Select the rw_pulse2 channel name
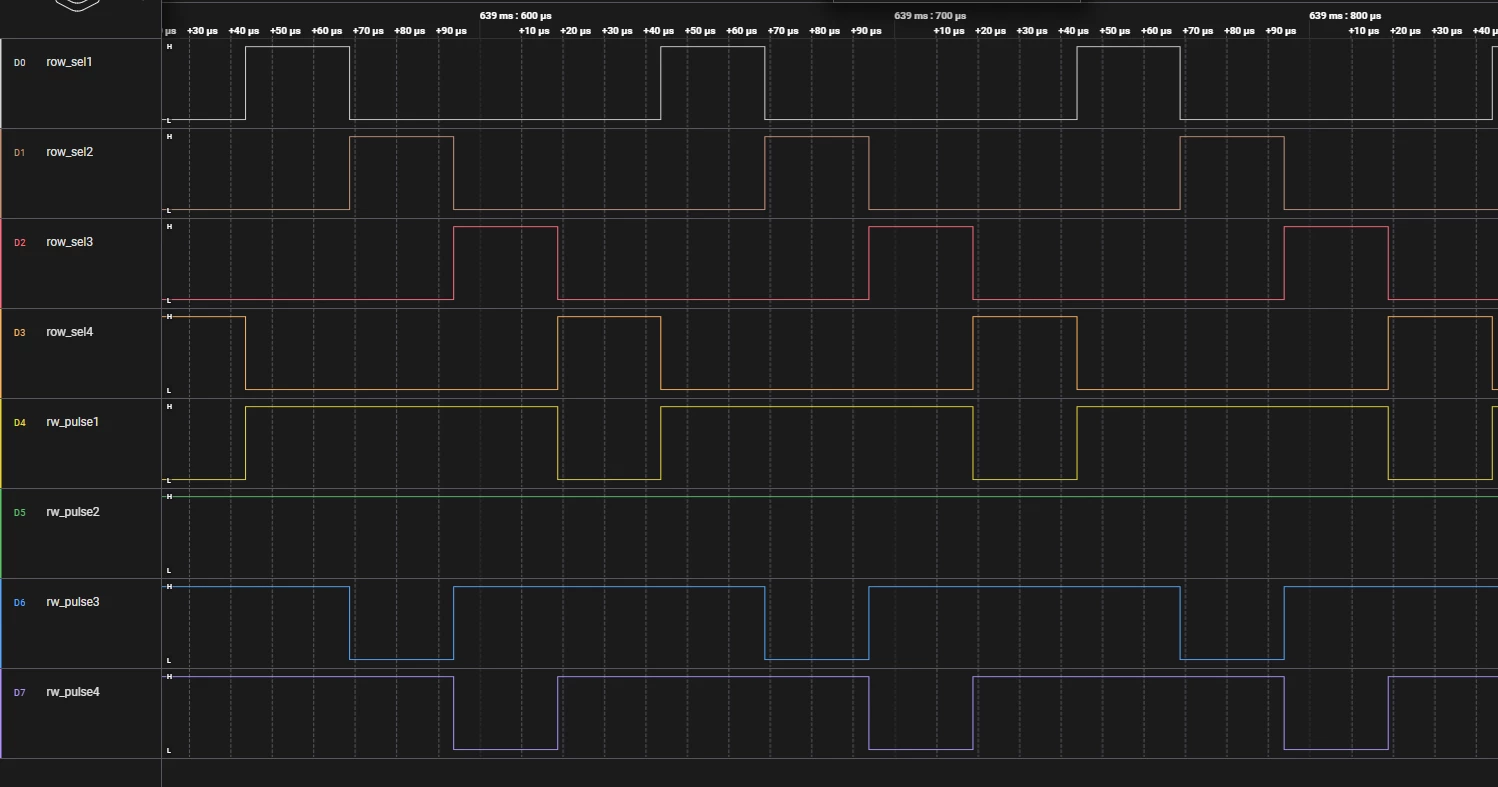Screen dimensions: 1498x787 73,512
